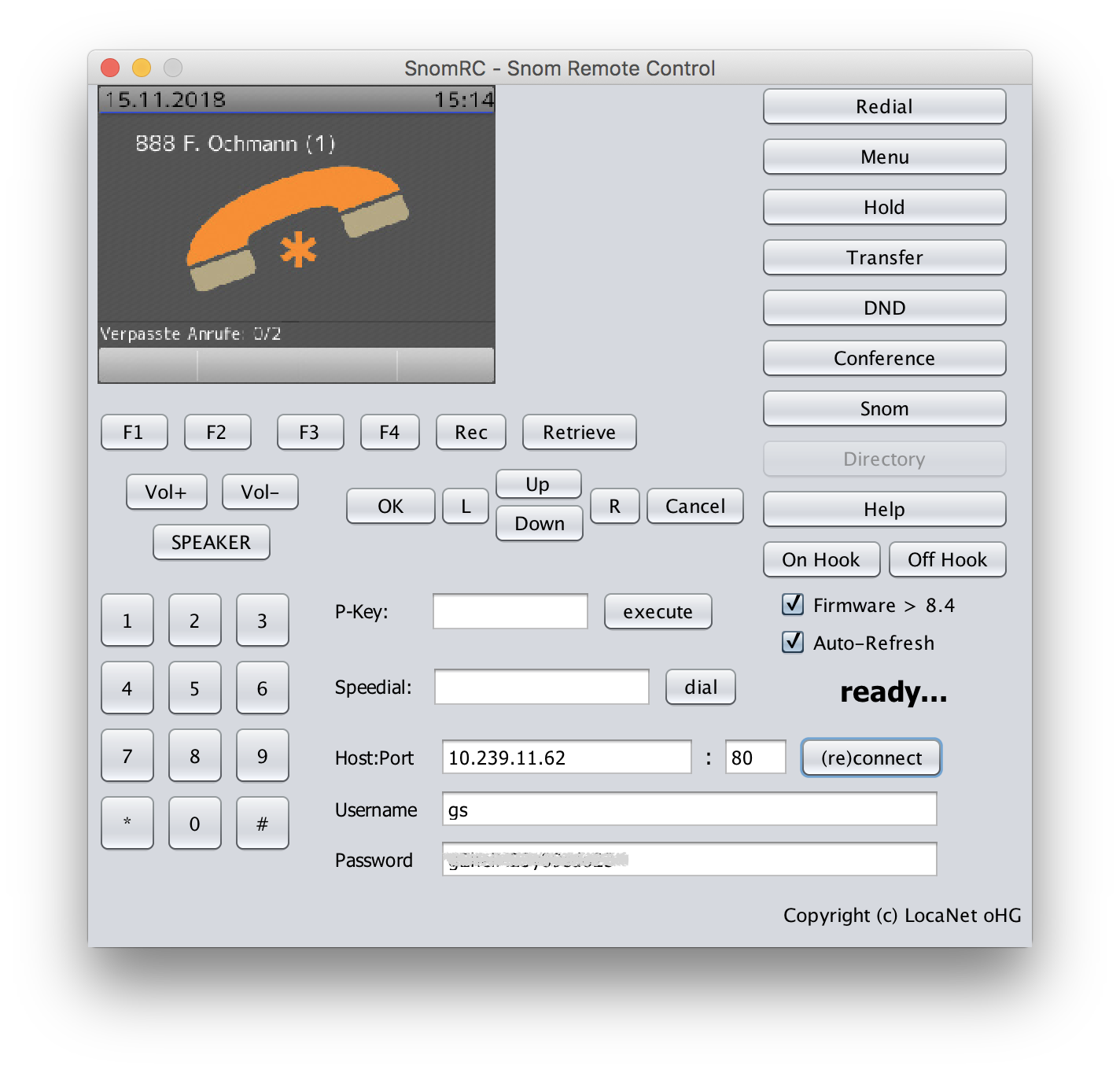Viewport: 1120px width, 1073px height.
Task: Click the P-Key input field
Action: 510,612
